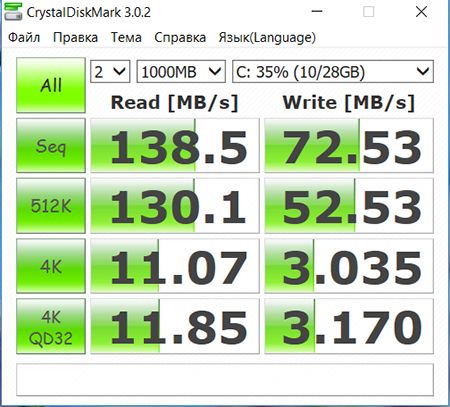Minimize the CrystalDiskMark window

coord(317,12)
